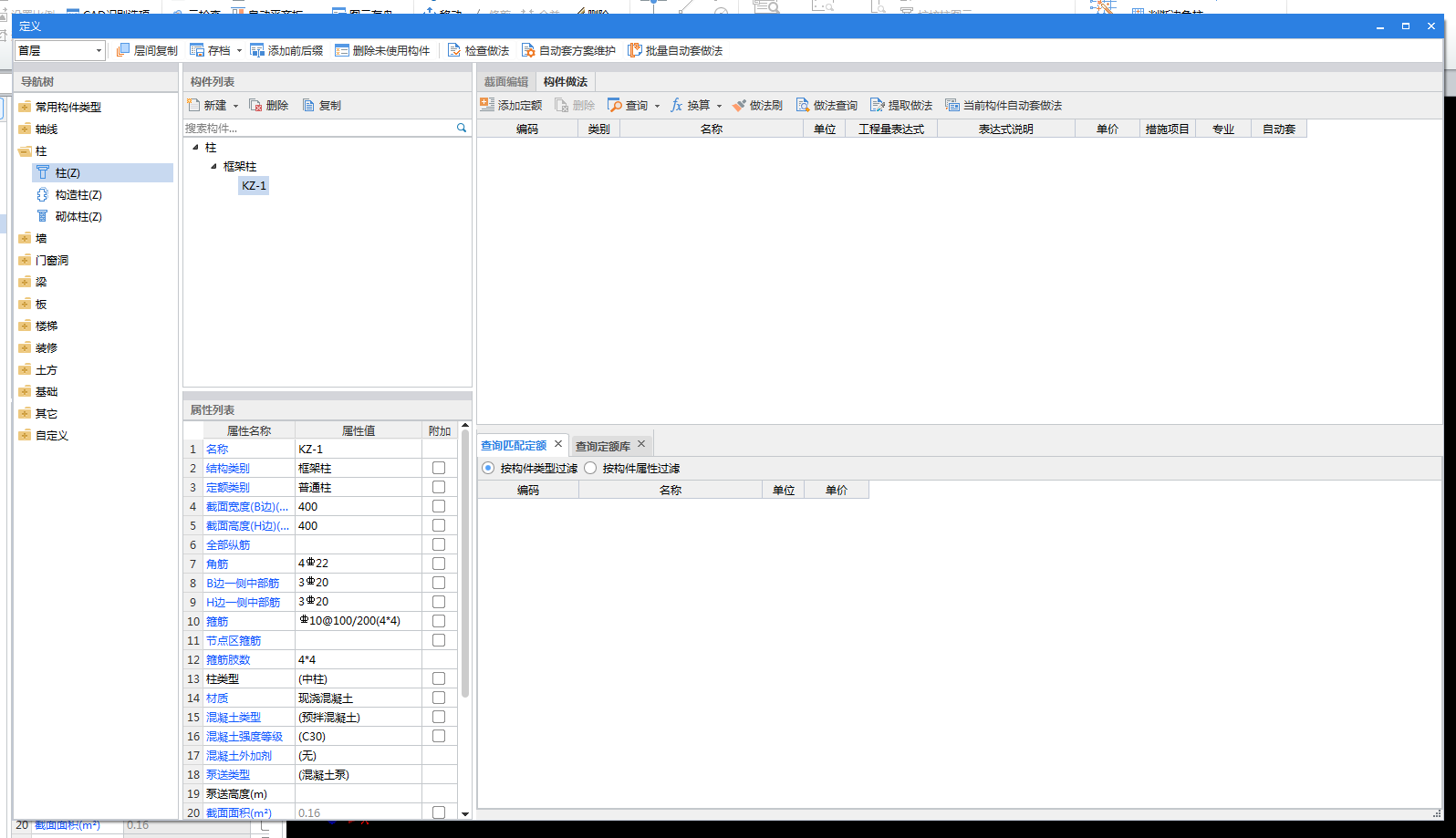Switch to 查询定额库 tab
This screenshot has width=1456, height=838.
pyautogui.click(x=602, y=446)
